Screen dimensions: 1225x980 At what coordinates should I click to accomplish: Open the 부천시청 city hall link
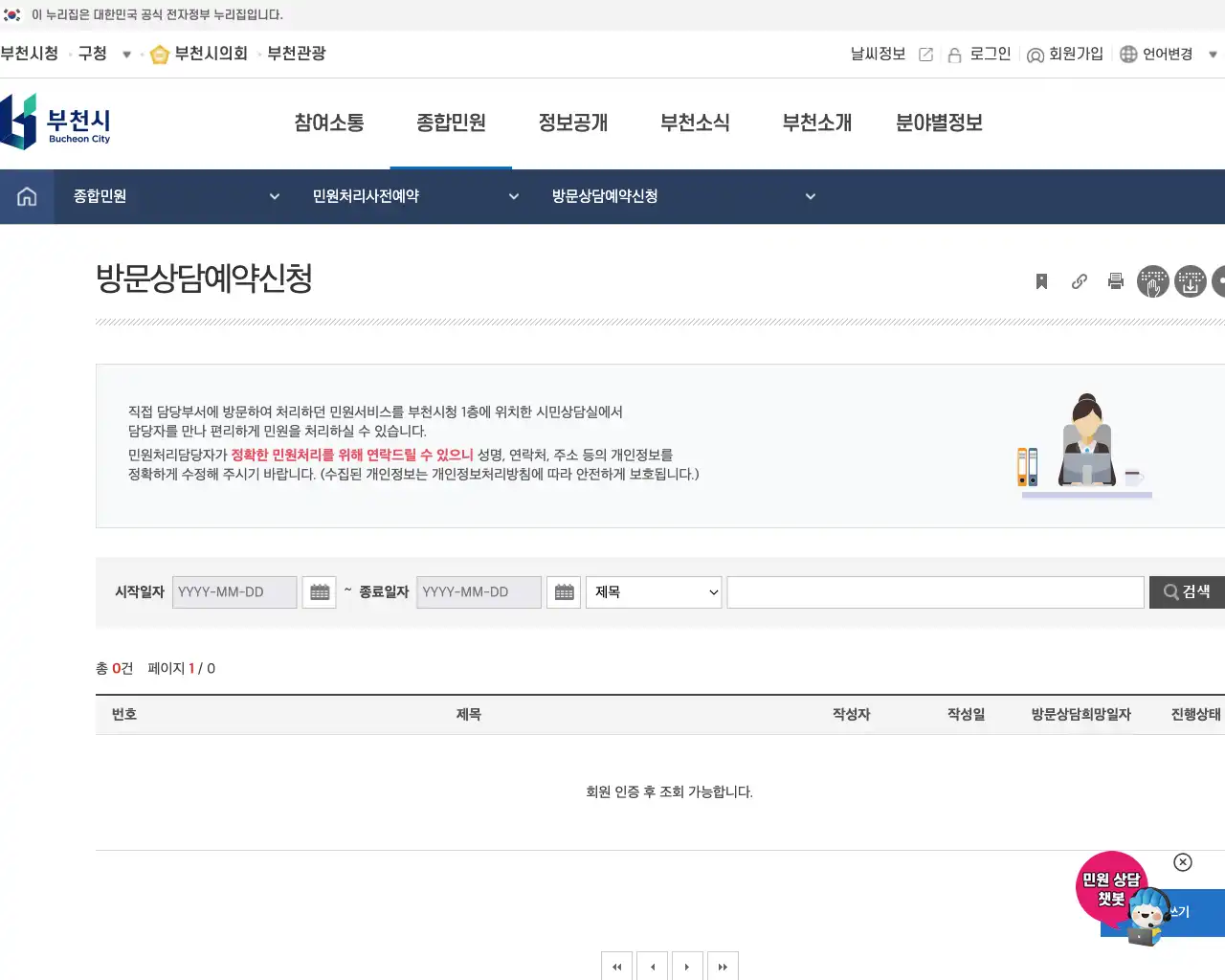click(30, 54)
